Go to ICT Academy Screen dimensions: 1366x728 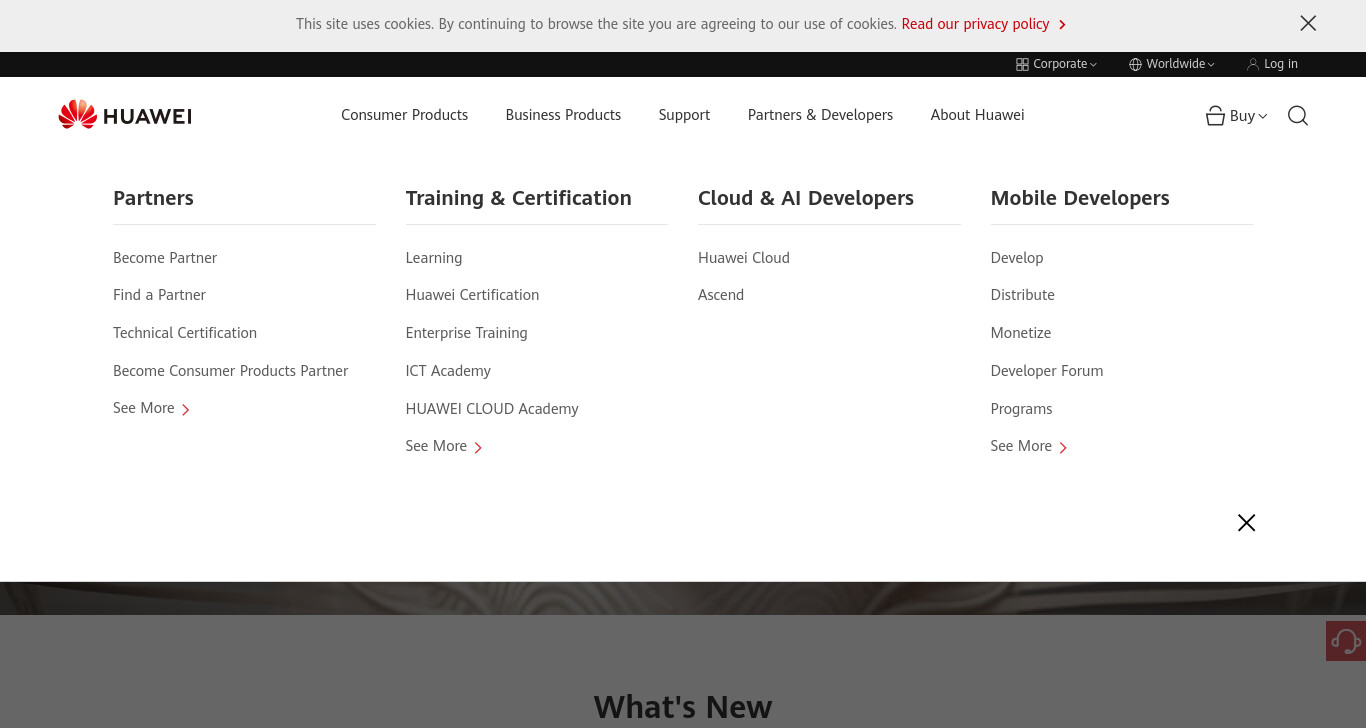click(x=448, y=371)
